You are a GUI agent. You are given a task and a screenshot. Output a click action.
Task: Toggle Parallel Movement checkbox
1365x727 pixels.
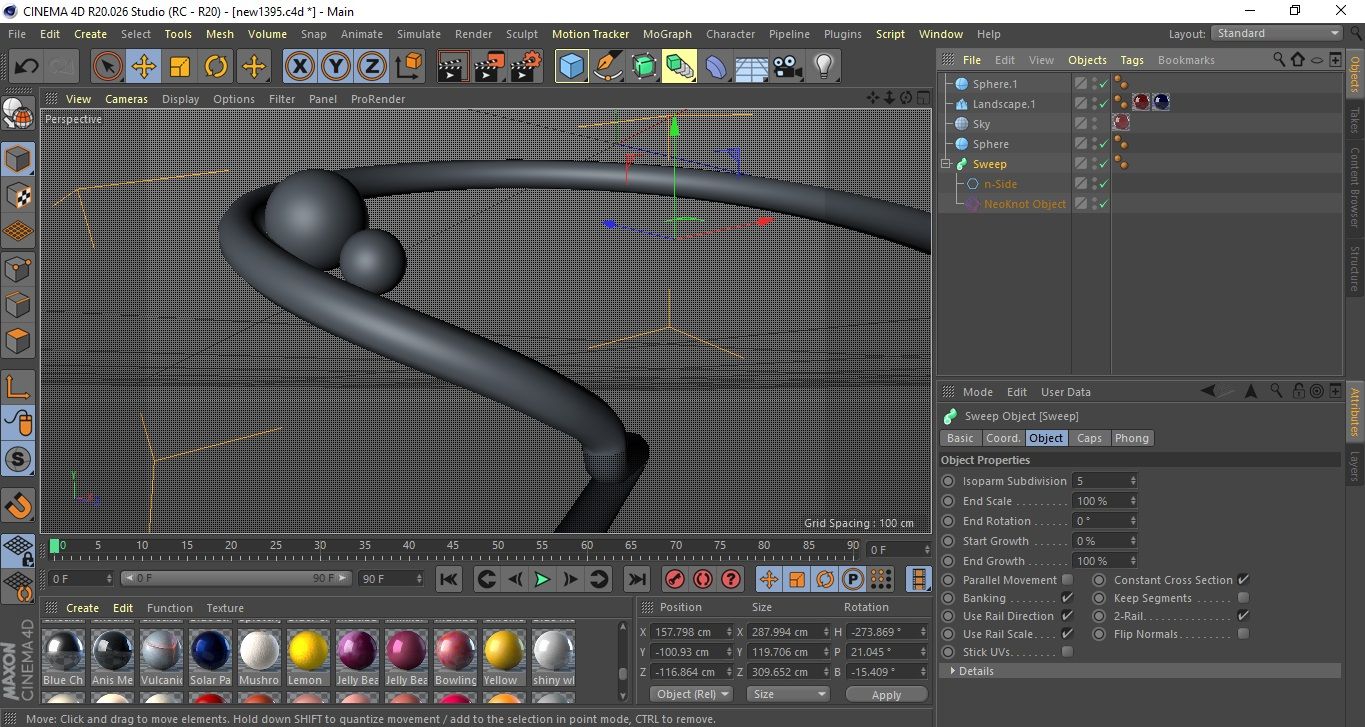1067,580
